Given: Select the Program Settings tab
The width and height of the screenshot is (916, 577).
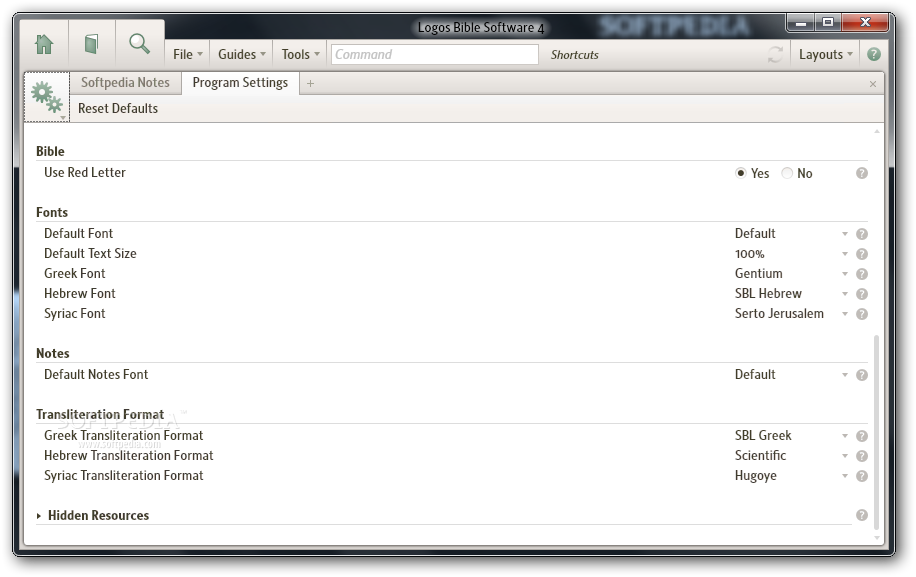Looking at the screenshot, I should 240,82.
